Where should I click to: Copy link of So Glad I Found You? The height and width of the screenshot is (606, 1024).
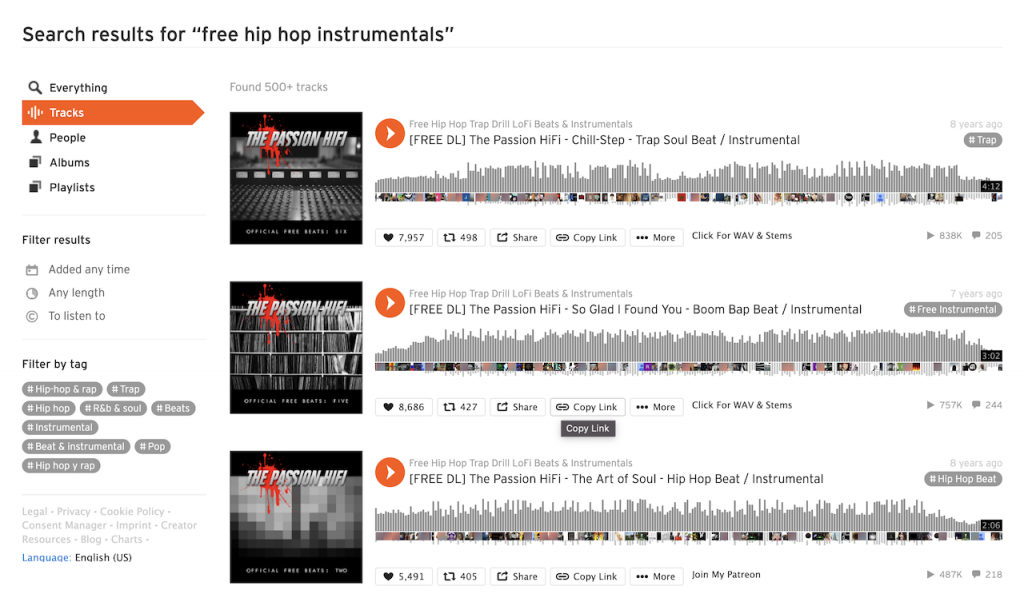587,407
